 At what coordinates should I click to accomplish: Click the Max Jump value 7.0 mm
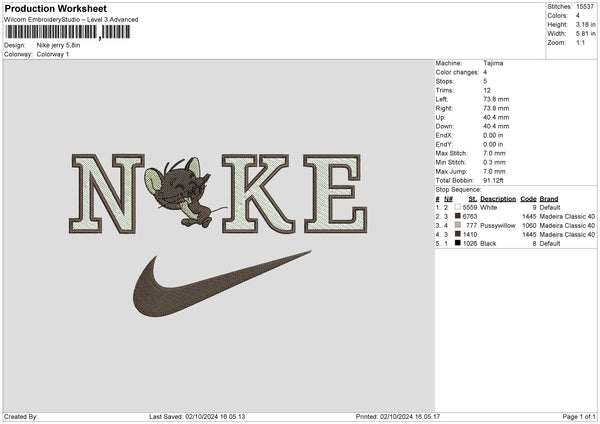[494, 171]
